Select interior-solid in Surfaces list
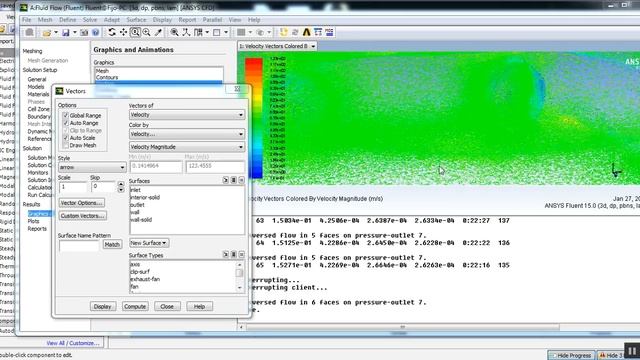The image size is (640, 360). tap(145, 197)
